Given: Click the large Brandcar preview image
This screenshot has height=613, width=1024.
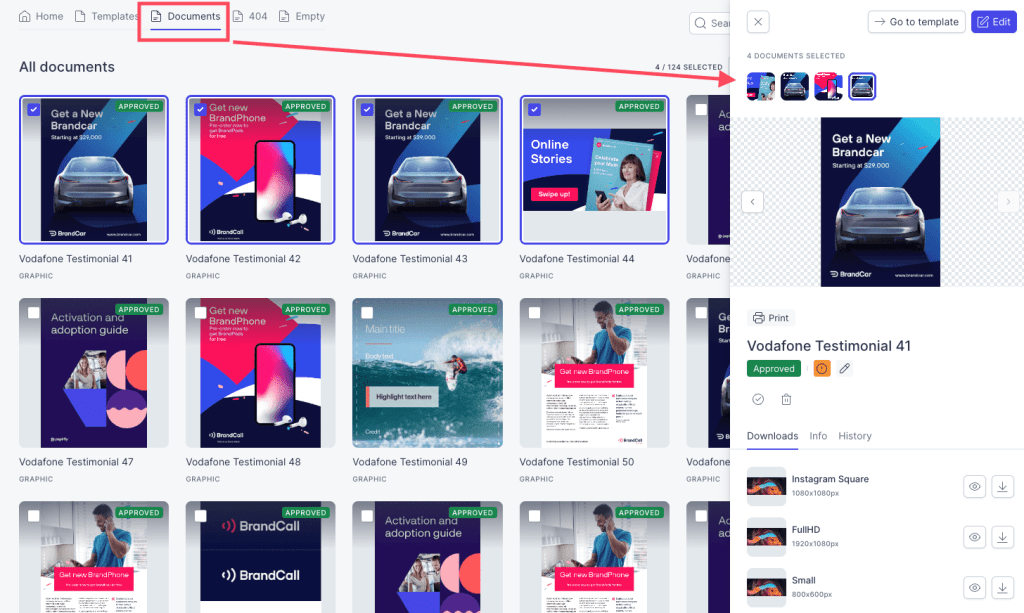Looking at the screenshot, I should [880, 202].
